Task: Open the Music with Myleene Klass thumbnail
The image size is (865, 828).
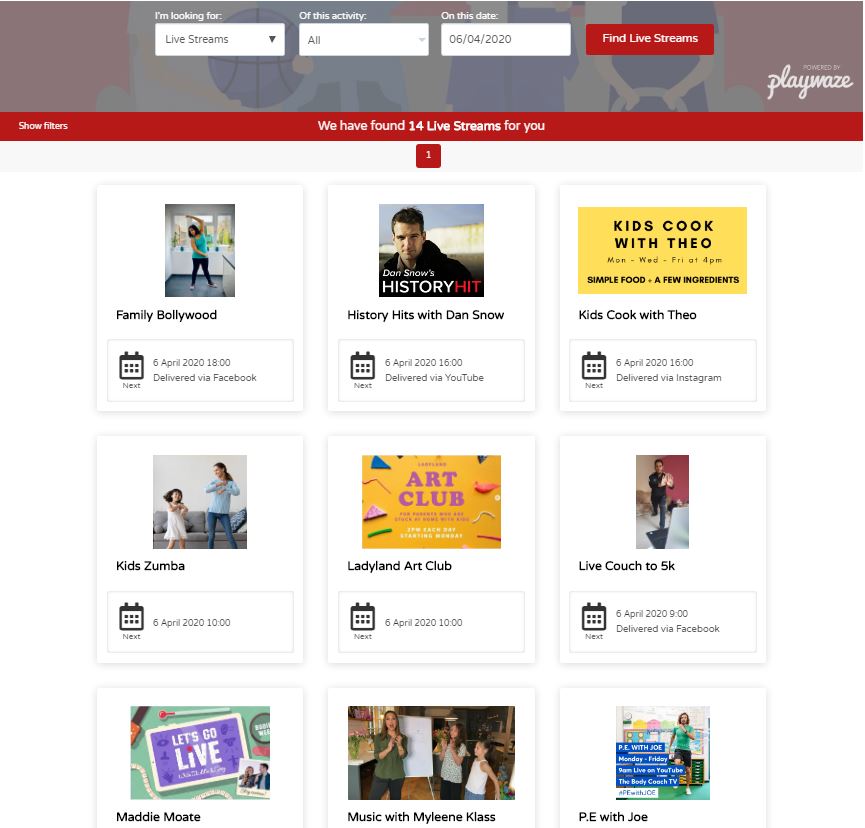Action: click(x=431, y=752)
